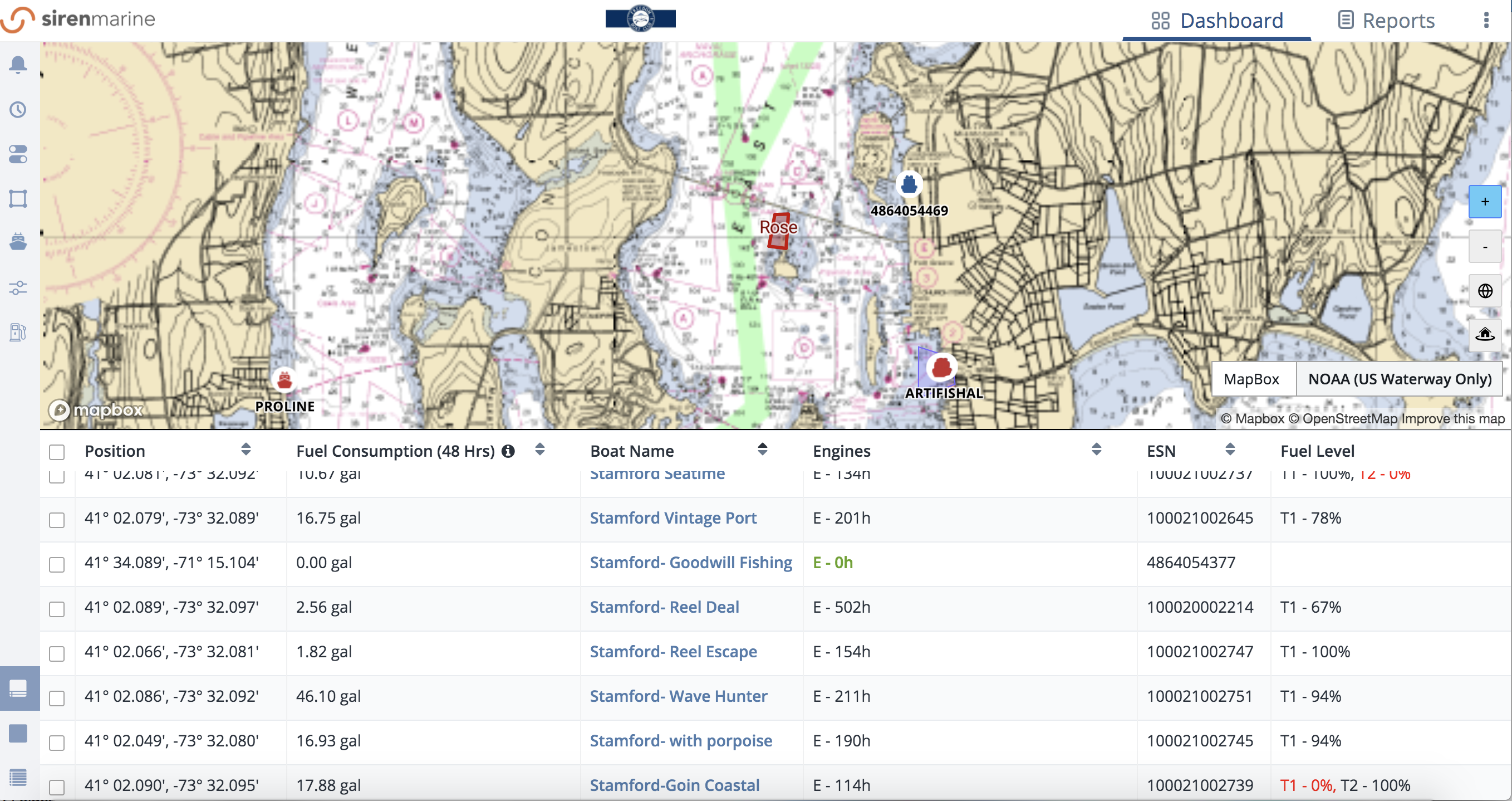Select the Dashboard tab

(x=1217, y=21)
